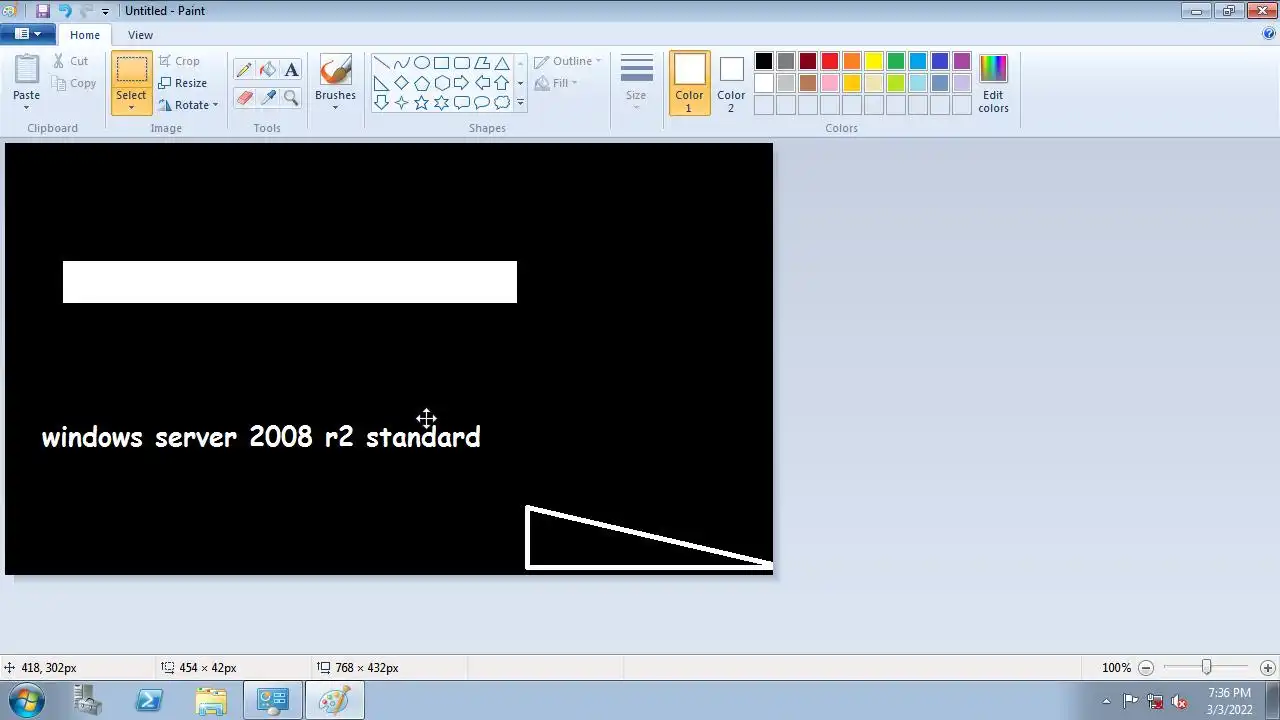Choose the Oval shape

pos(421,63)
